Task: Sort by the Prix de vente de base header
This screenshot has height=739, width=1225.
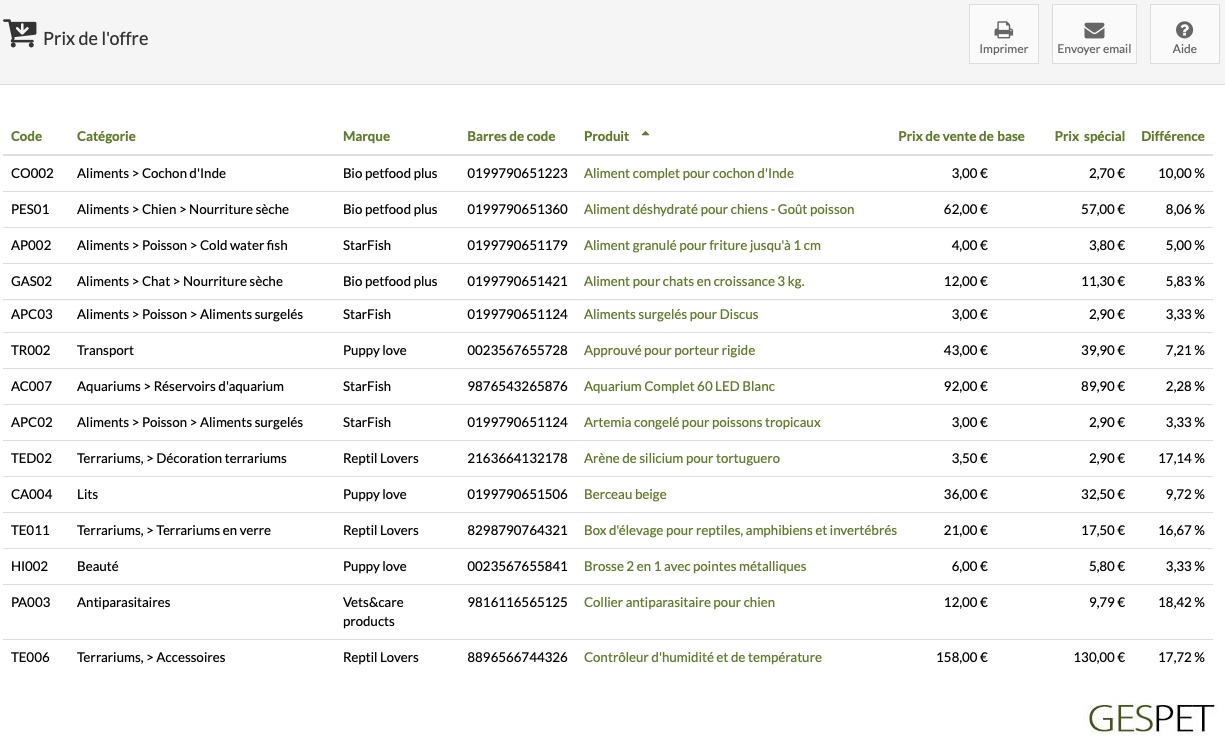Action: (961, 136)
